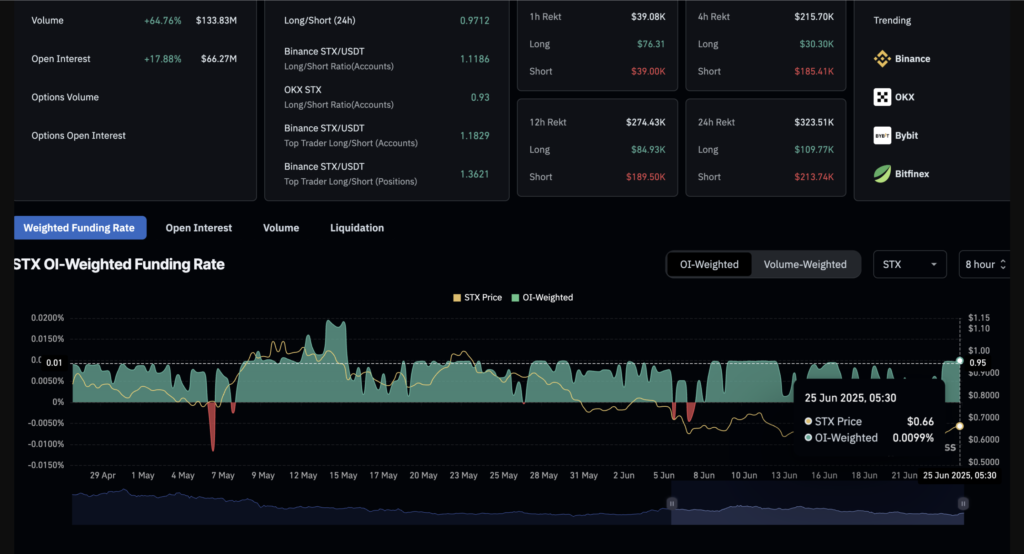
Task: Select the OI-Weighted toggle option
Action: tap(709, 264)
